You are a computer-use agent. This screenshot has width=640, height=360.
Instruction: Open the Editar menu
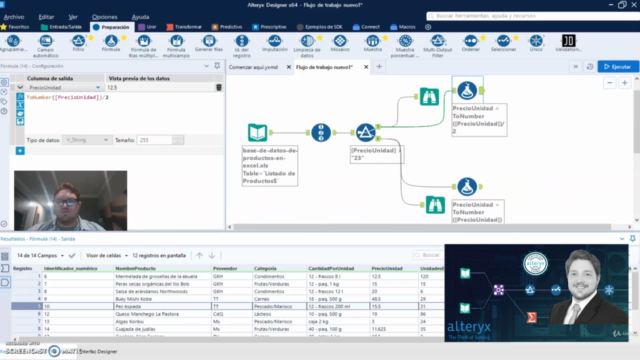[x=46, y=17]
